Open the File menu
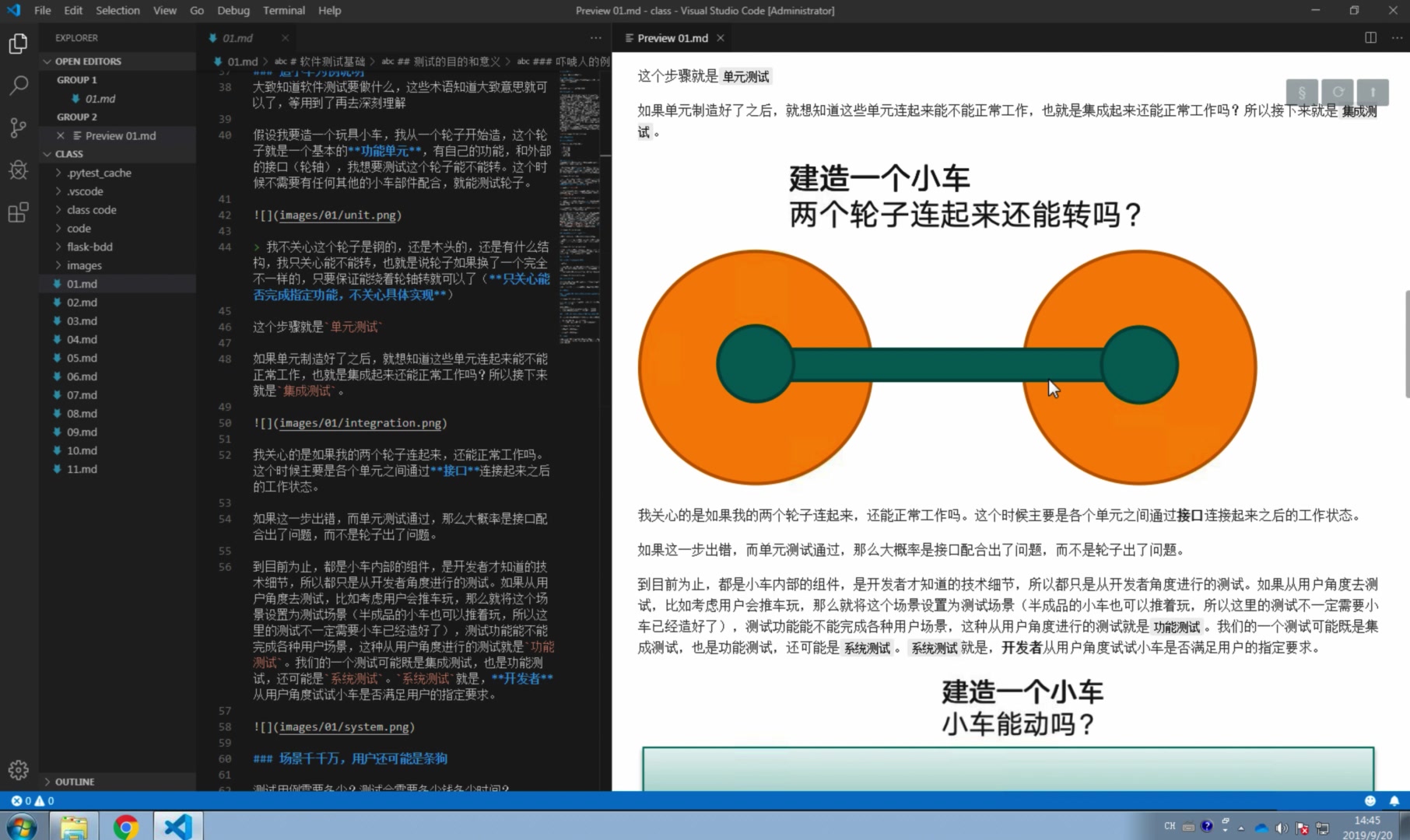 pyautogui.click(x=43, y=10)
